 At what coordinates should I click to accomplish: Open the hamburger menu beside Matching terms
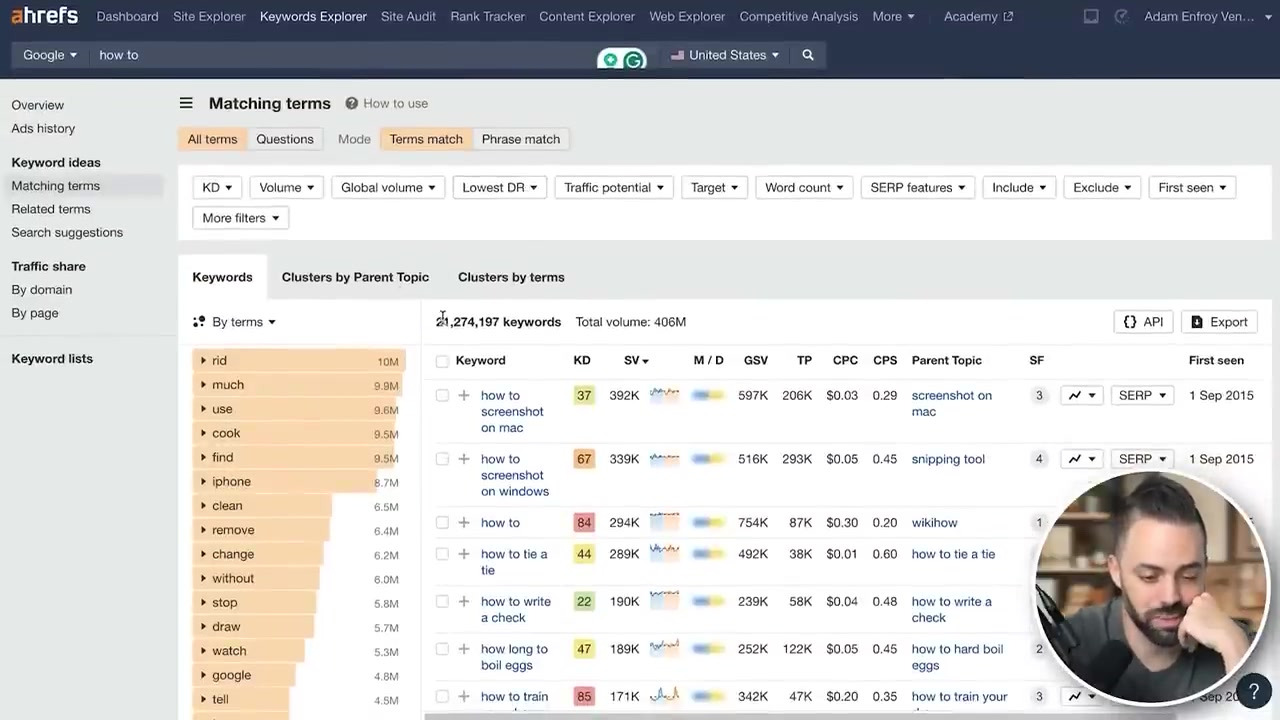186,103
